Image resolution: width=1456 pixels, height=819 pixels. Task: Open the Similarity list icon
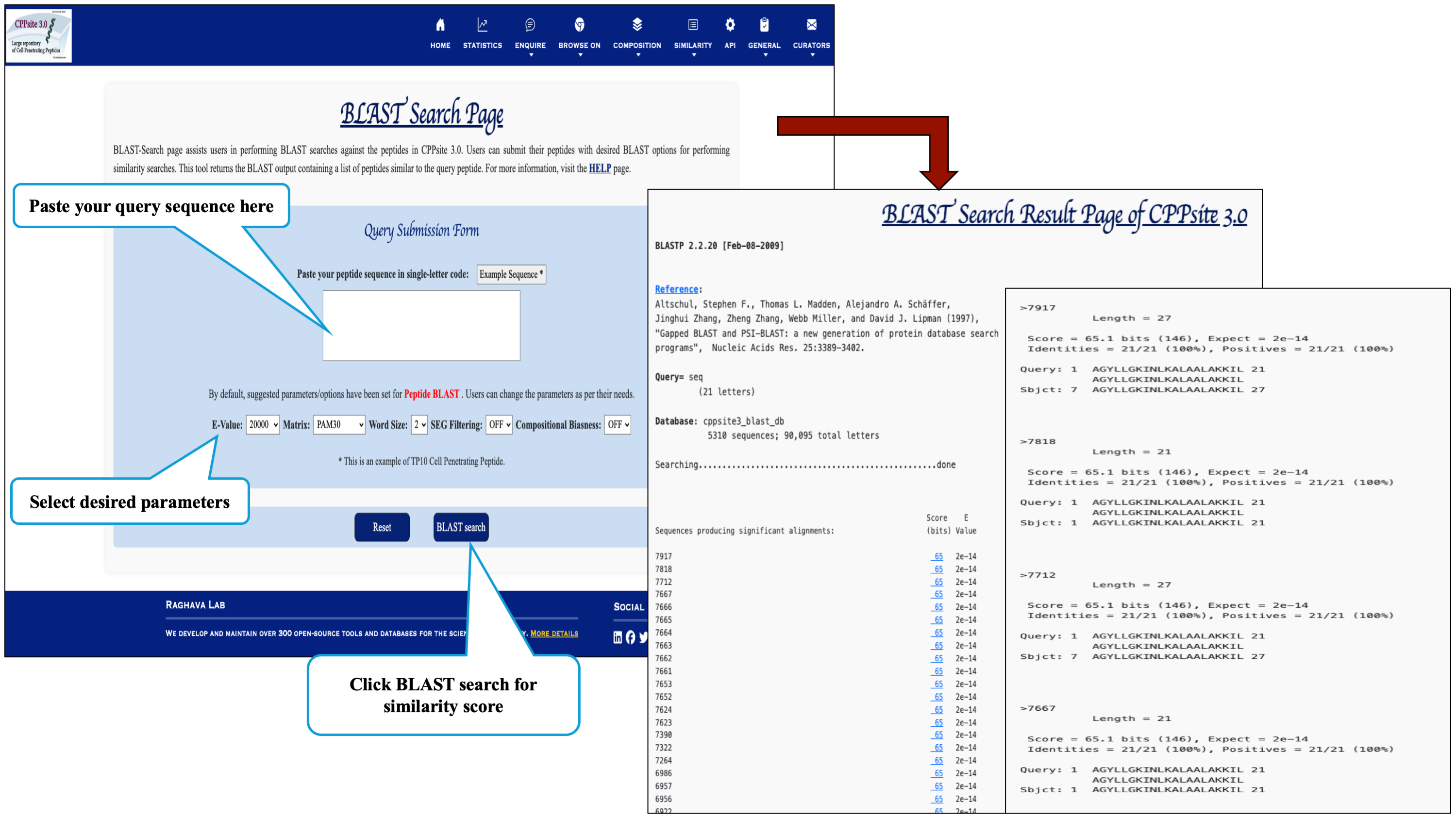pyautogui.click(x=692, y=25)
